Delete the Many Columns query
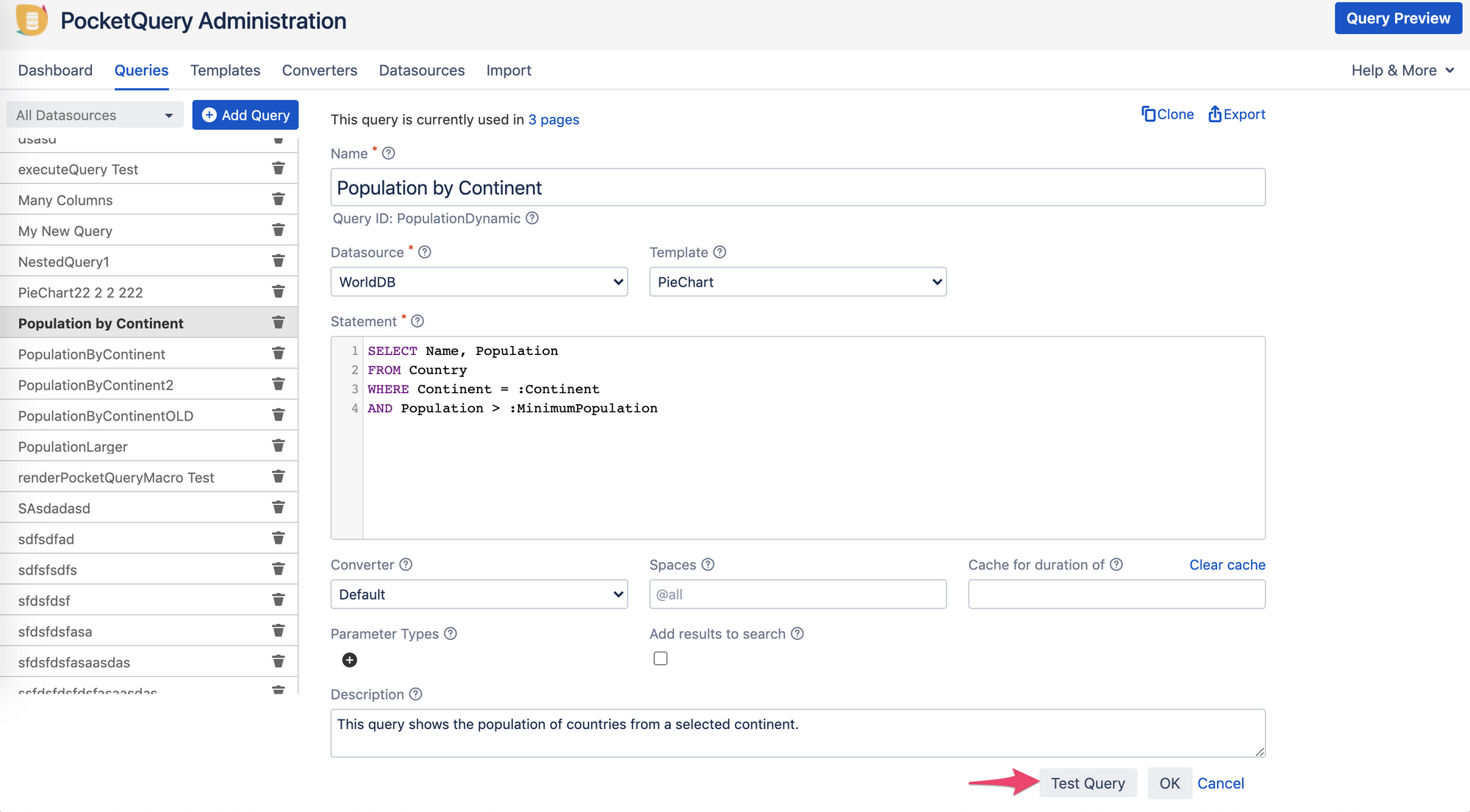 coord(279,199)
